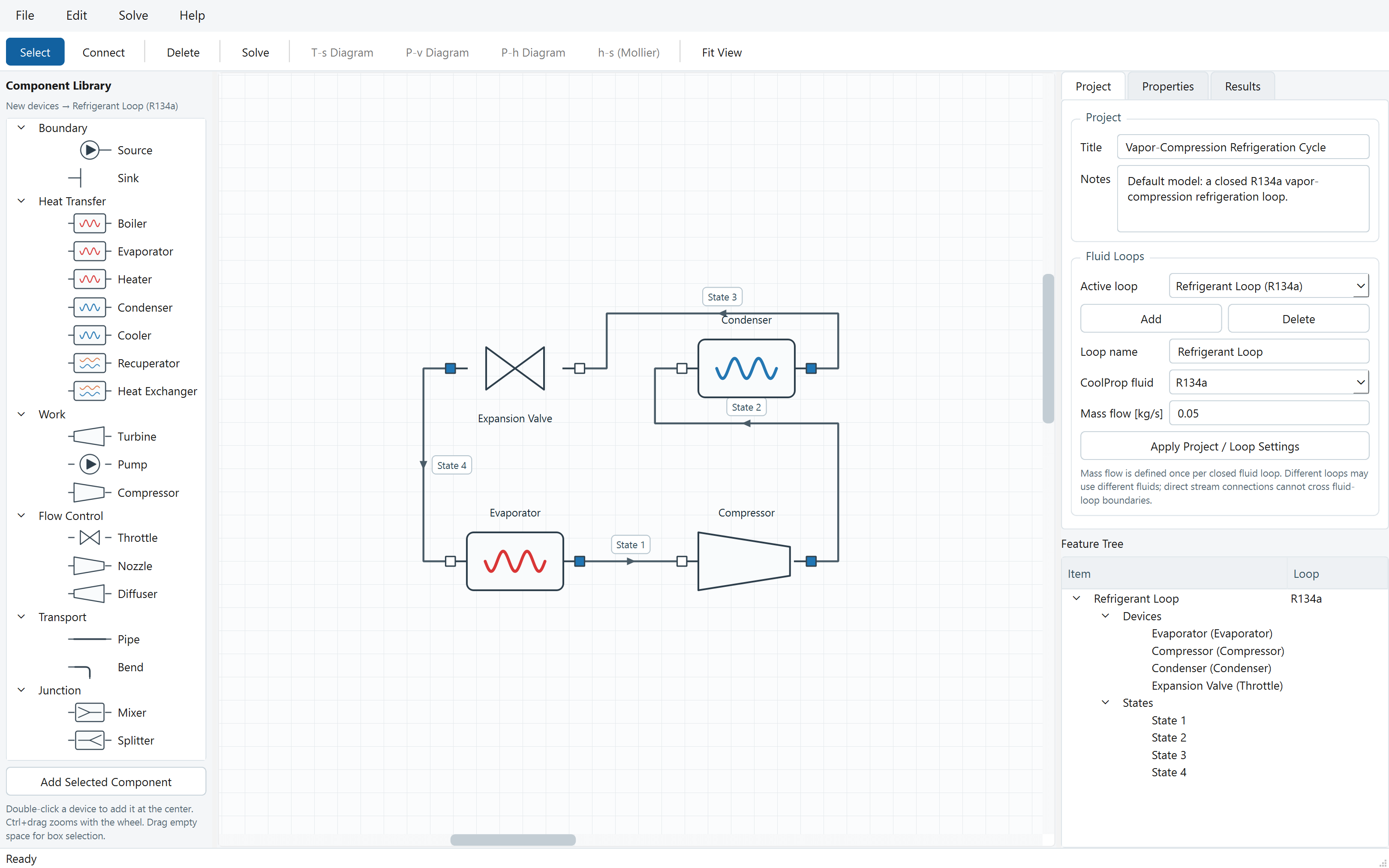Click the Compressor device on canvas

pos(744,561)
